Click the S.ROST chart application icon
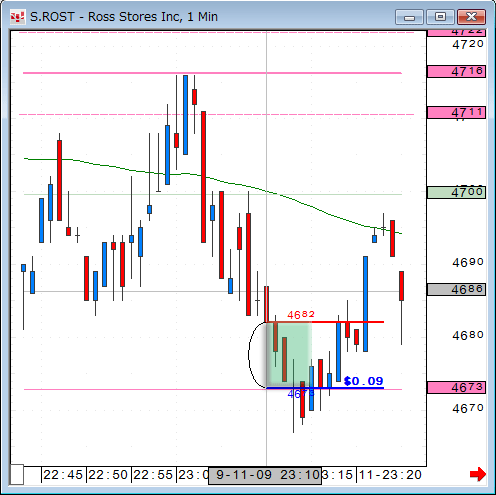 17,17
